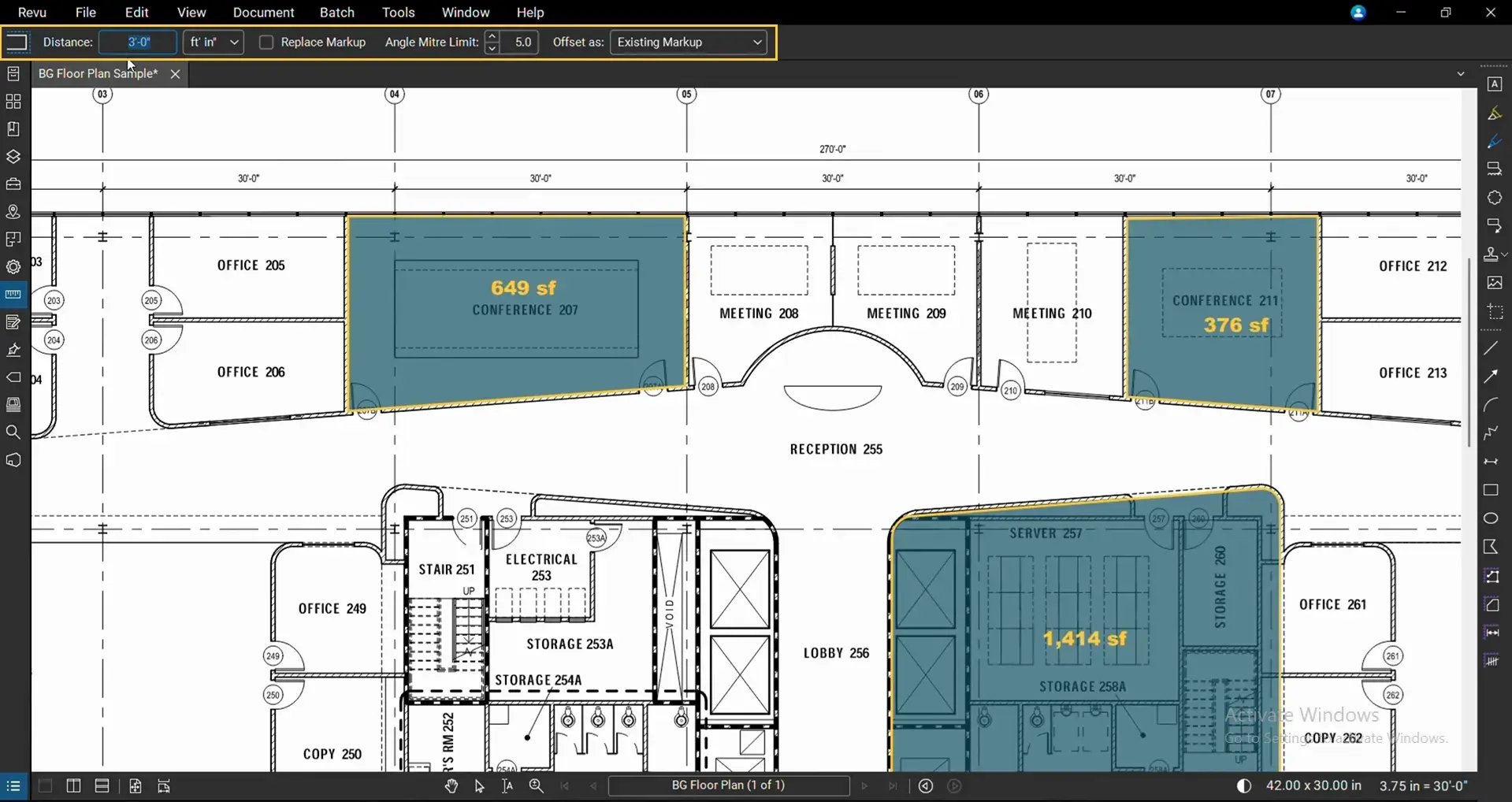Image resolution: width=1512 pixels, height=802 pixels.
Task: Open the Document menu
Action: pos(263,13)
